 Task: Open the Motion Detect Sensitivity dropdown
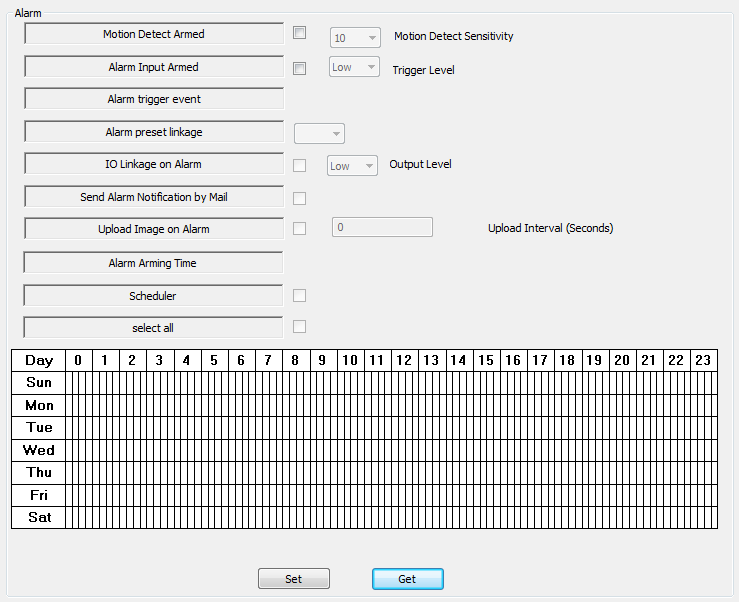pos(355,38)
